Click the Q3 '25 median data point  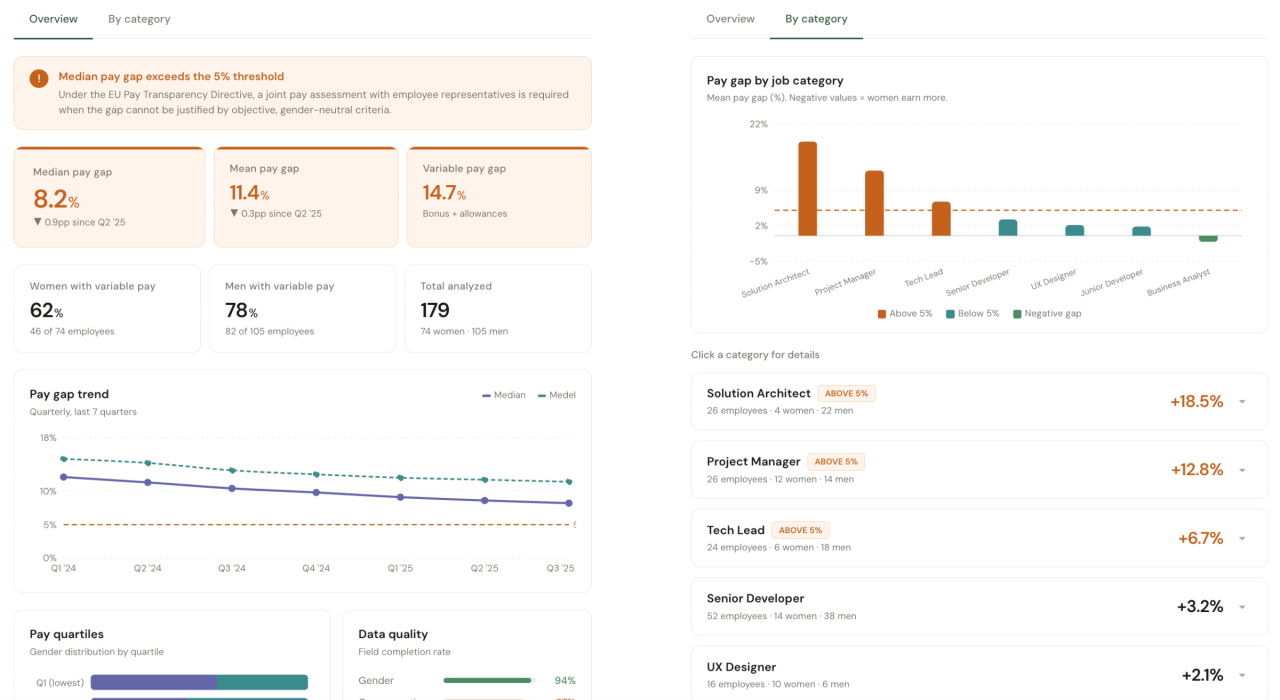click(x=569, y=503)
